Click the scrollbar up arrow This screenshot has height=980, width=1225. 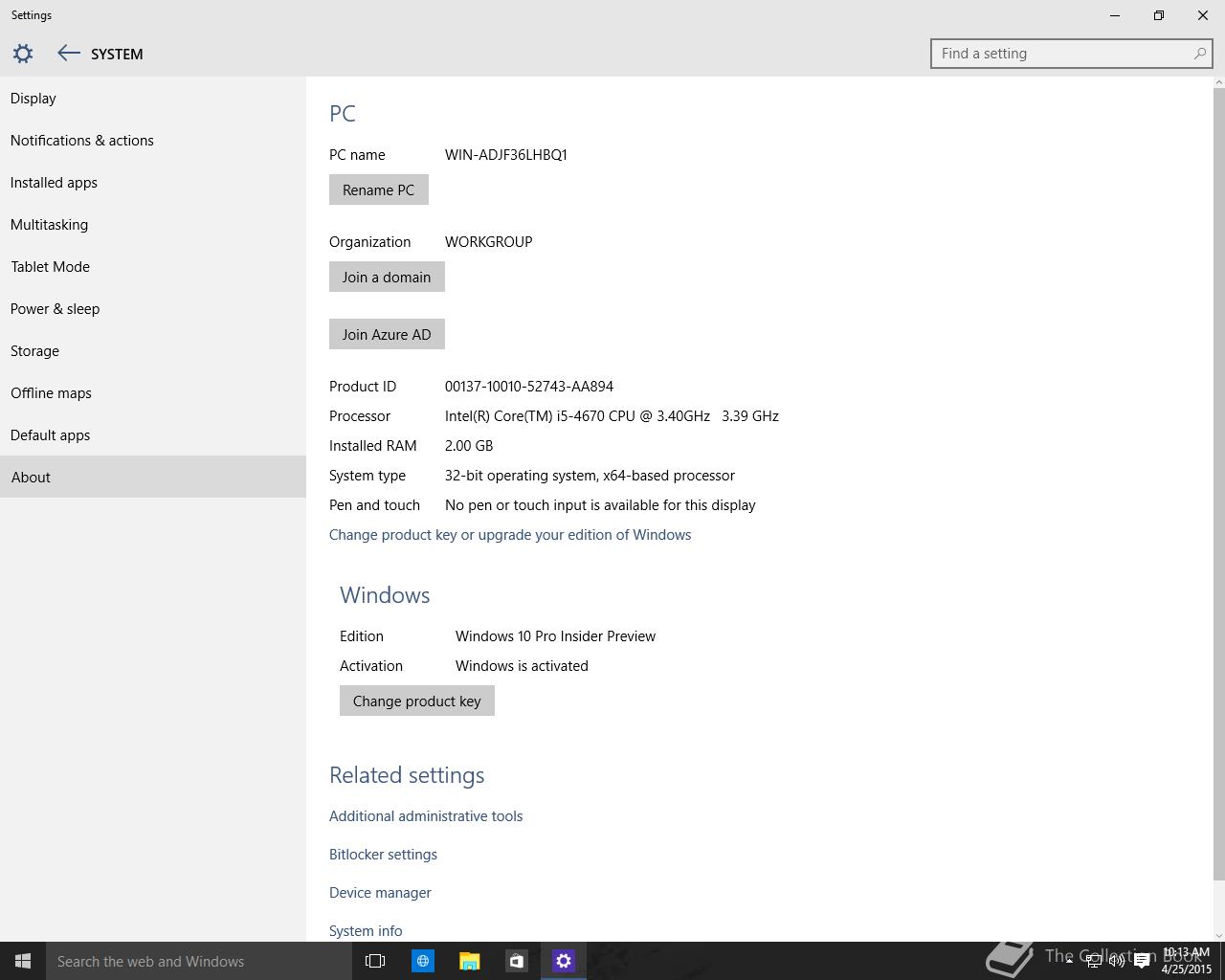pos(1218,82)
